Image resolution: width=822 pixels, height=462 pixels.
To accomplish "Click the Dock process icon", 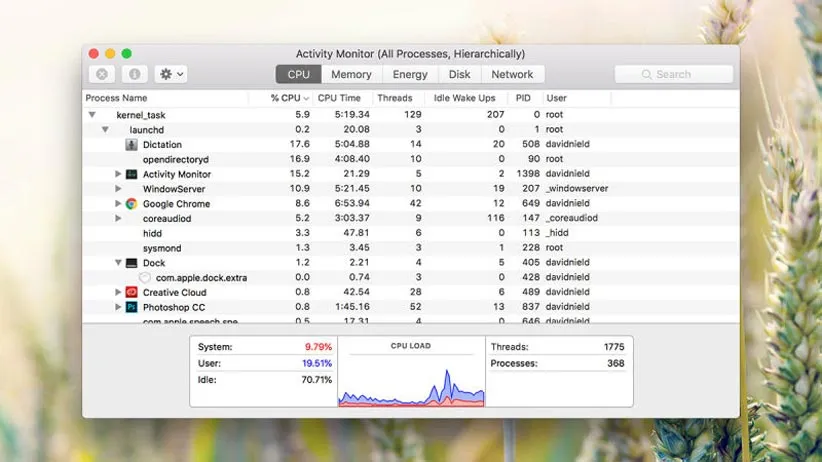I will point(131,263).
